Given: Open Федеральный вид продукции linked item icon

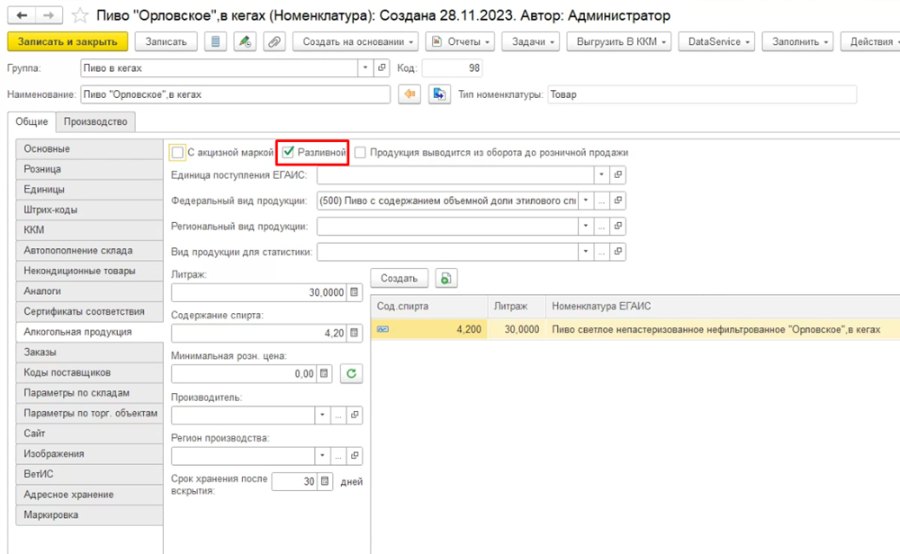Looking at the screenshot, I should (x=618, y=200).
